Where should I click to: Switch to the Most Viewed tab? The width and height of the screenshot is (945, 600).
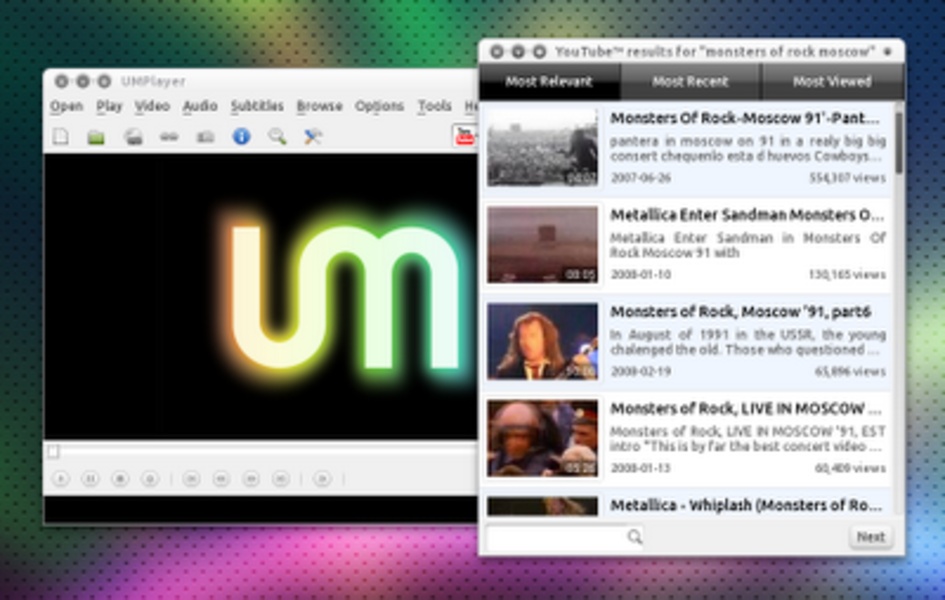[833, 81]
